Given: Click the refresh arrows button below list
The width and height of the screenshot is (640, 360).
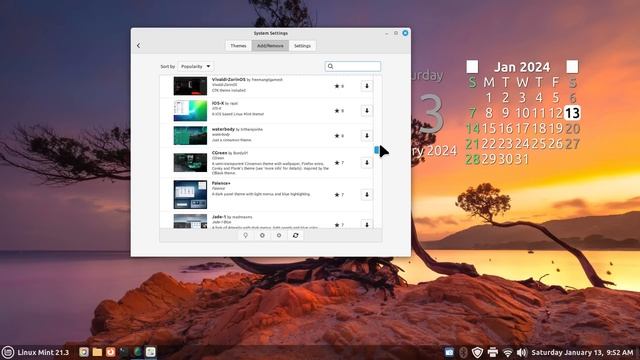Looking at the screenshot, I should click(x=296, y=236).
